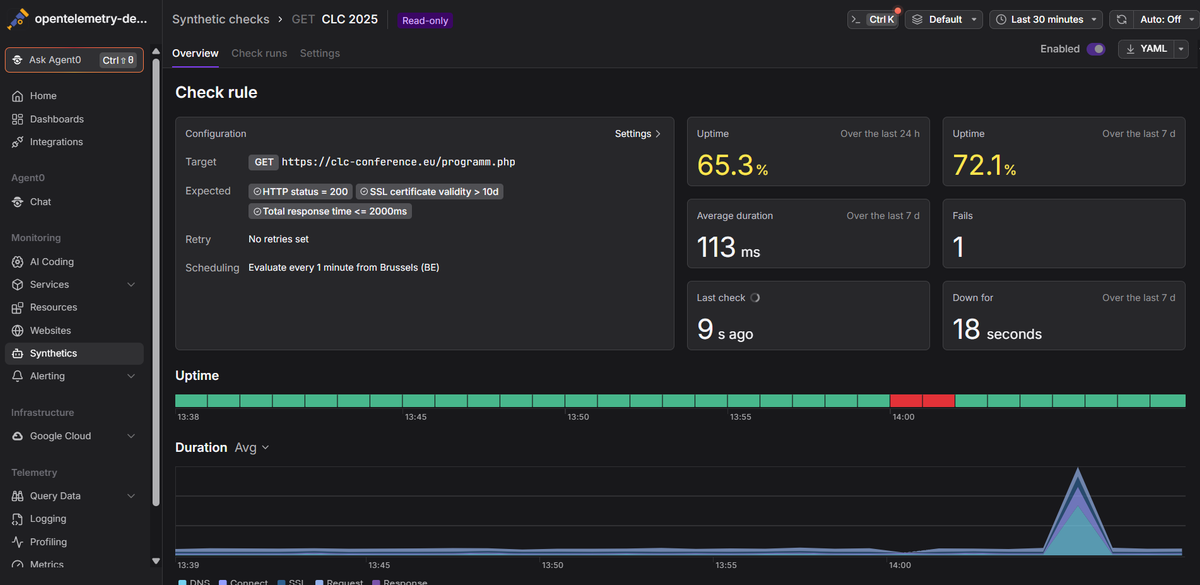Click the Chat agent icon in the sidebar
Image resolution: width=1200 pixels, height=585 pixels.
click(x=18, y=202)
